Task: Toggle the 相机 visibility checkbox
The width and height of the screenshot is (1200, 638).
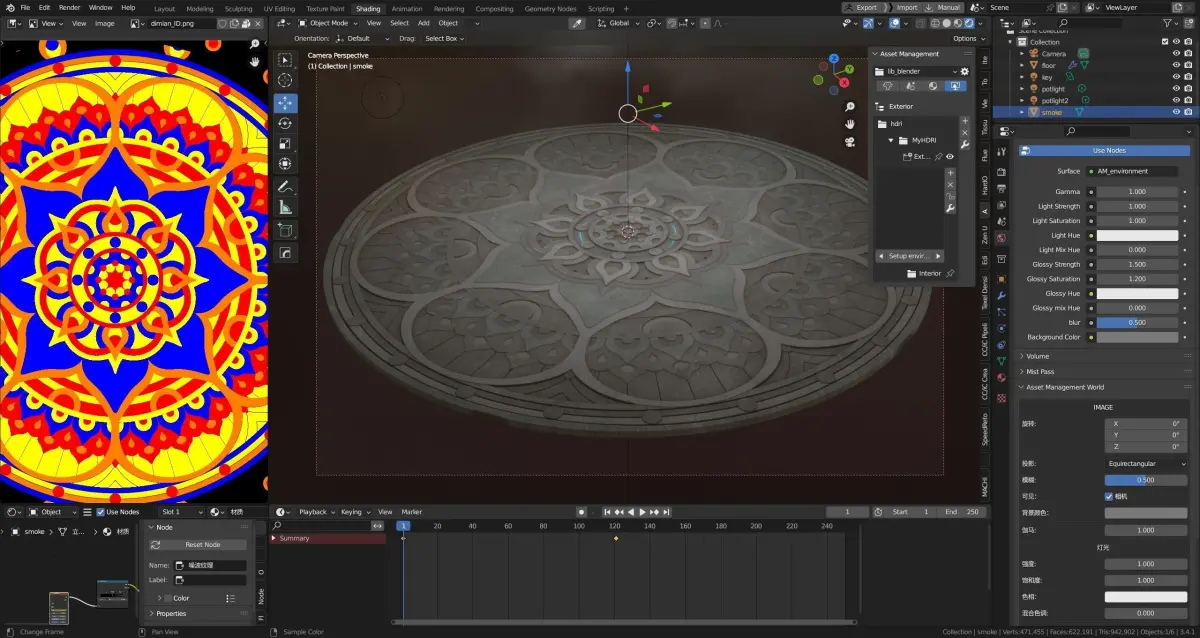Action: pyautogui.click(x=1109, y=496)
